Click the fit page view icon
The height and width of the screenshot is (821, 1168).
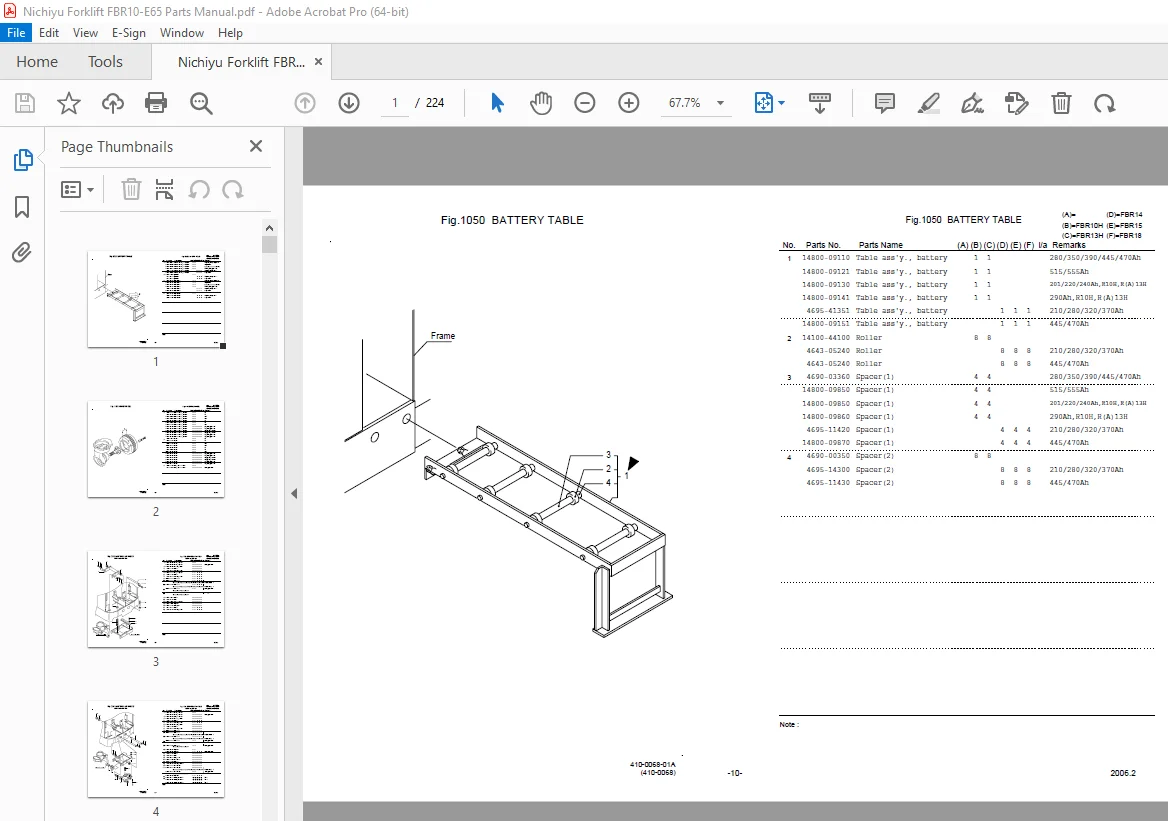(764, 103)
